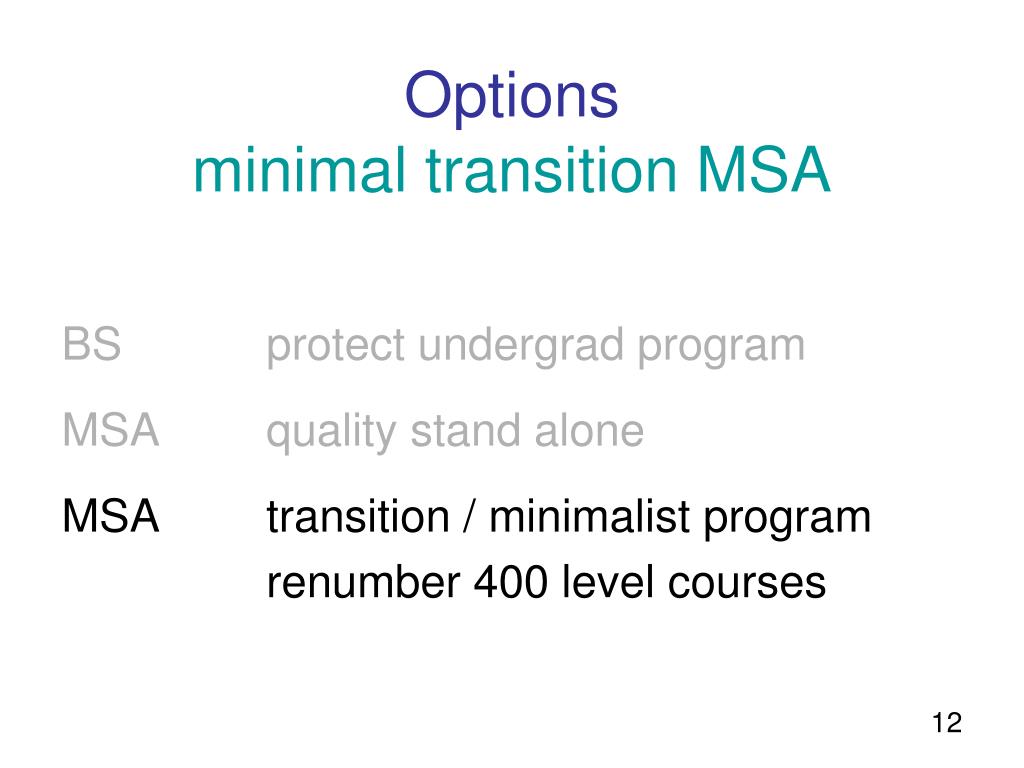Click slide number 12

point(946,723)
